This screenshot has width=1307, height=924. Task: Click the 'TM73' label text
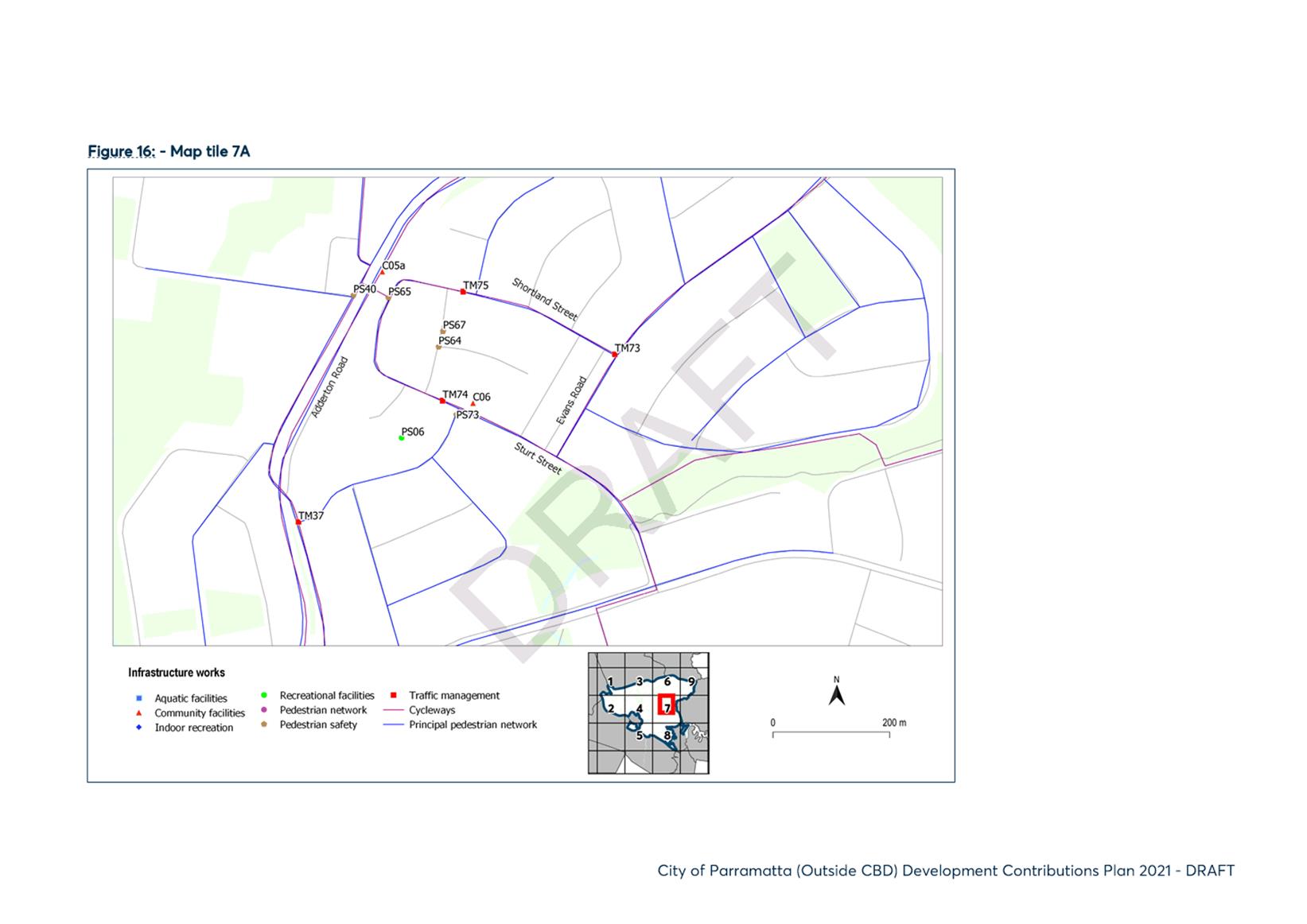(x=627, y=348)
